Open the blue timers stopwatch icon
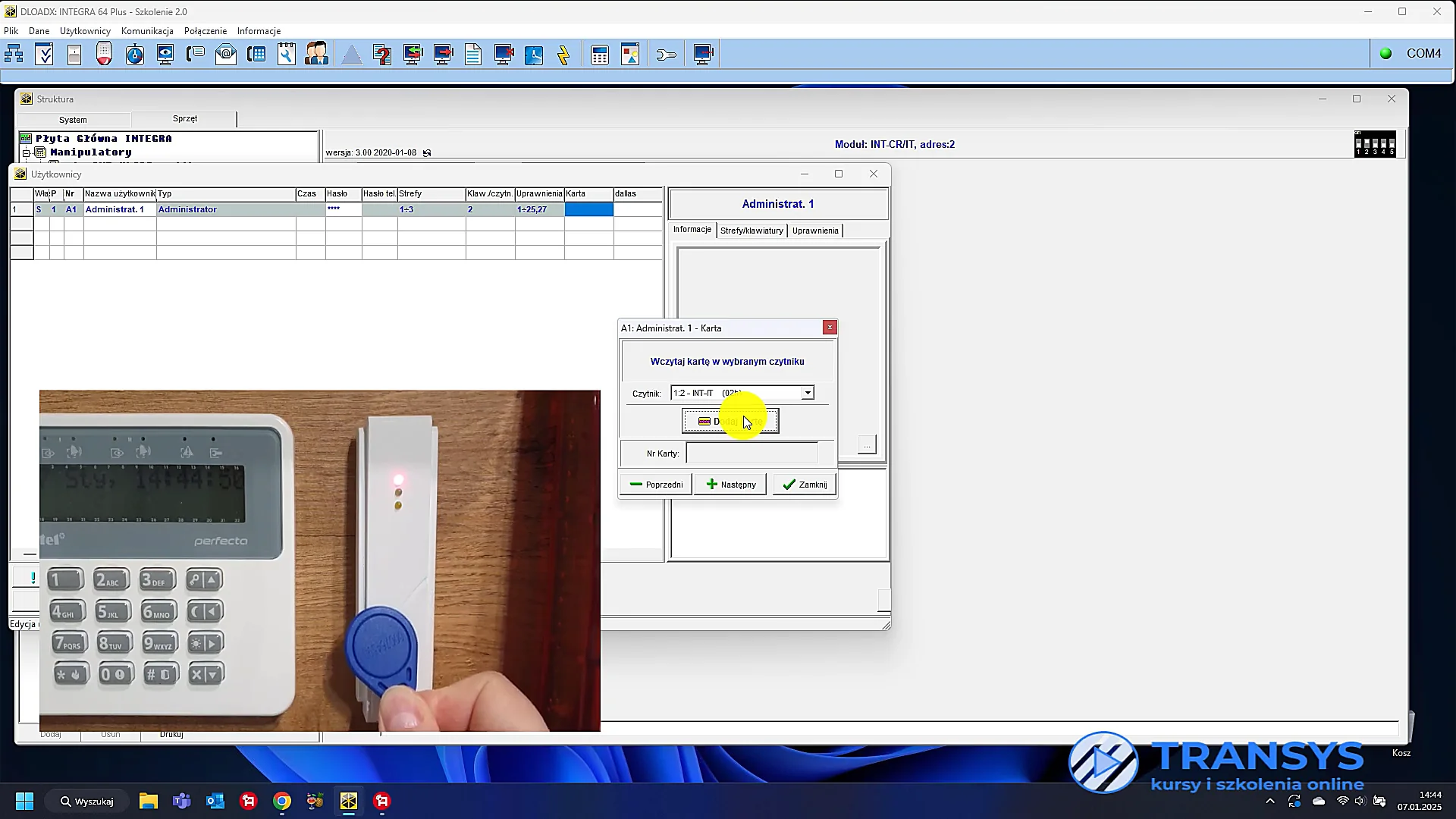The height and width of the screenshot is (819, 1456). coord(135,54)
